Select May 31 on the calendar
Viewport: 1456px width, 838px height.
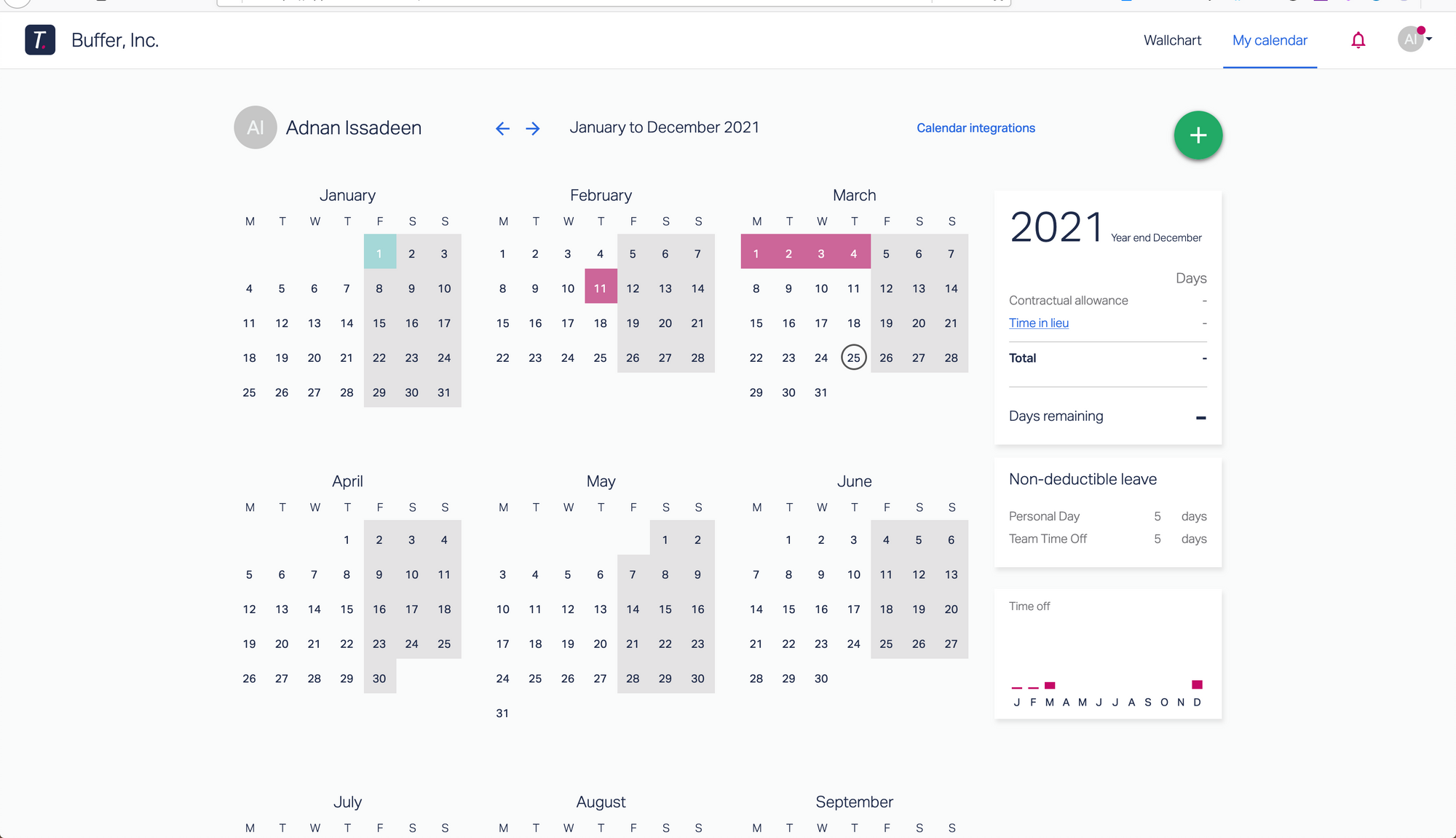502,713
